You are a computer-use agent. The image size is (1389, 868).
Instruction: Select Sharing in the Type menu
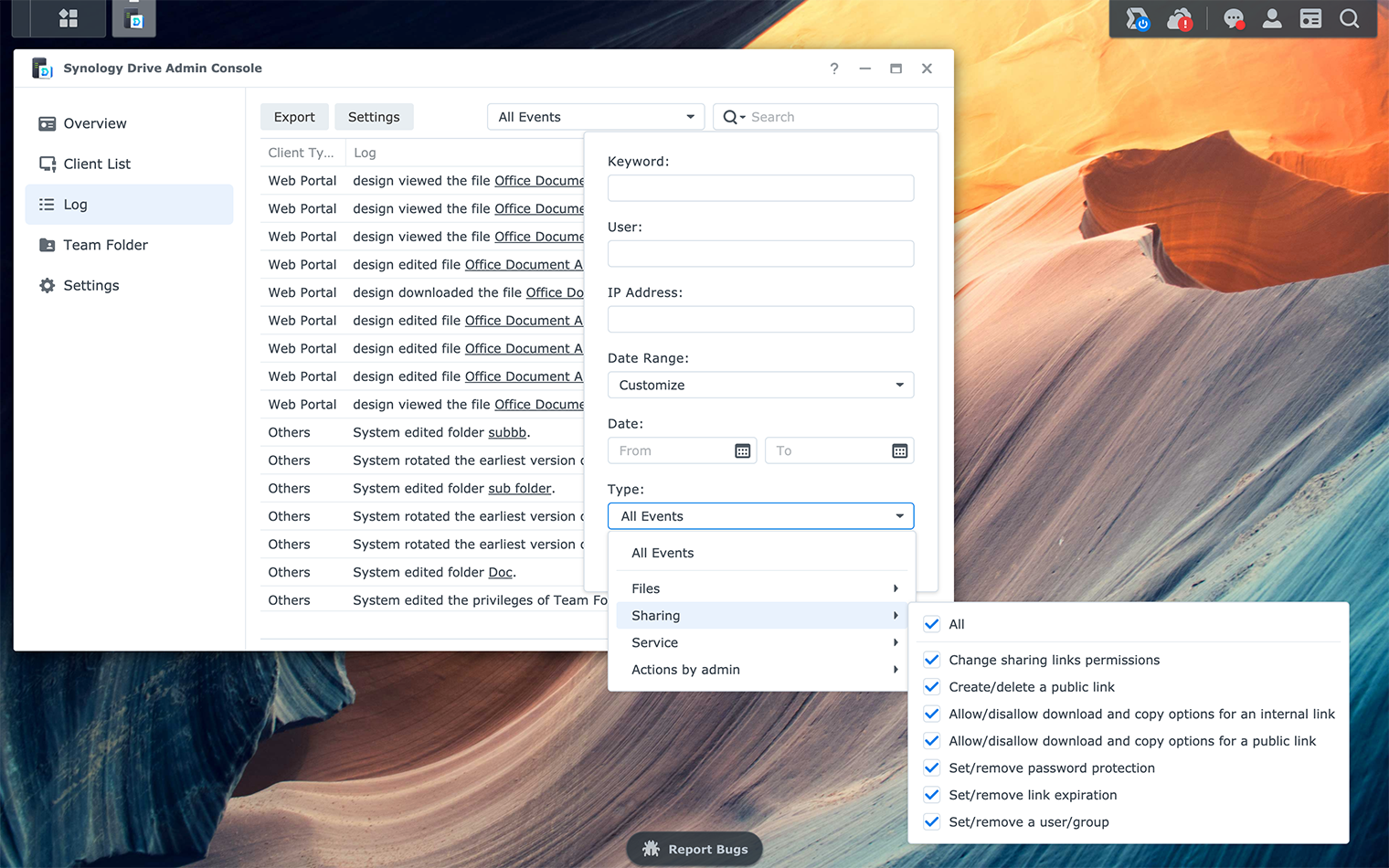(x=761, y=615)
